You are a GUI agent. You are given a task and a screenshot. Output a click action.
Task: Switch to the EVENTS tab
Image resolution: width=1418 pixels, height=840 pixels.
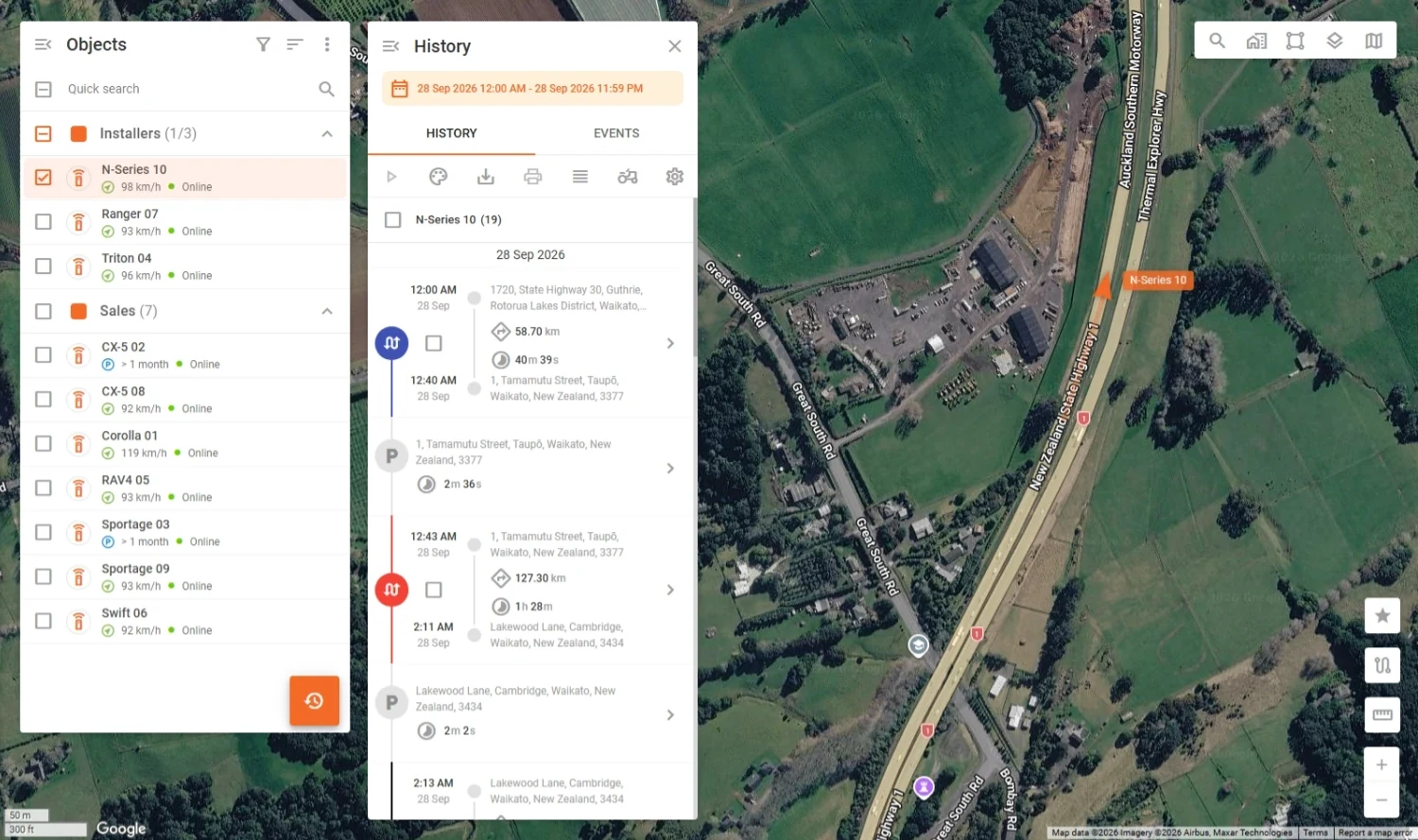pyautogui.click(x=616, y=134)
